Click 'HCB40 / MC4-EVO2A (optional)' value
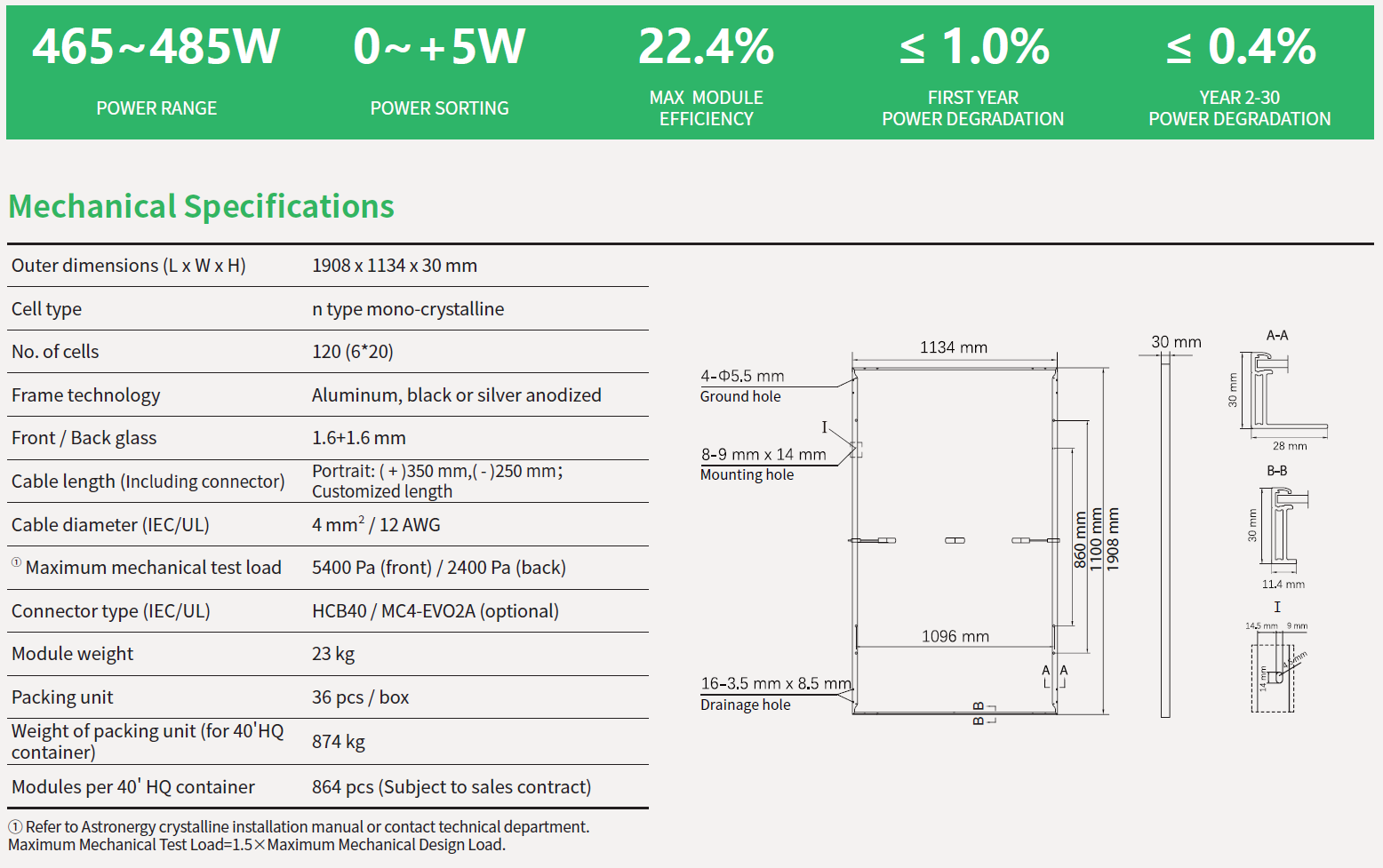Viewport: 1383px width, 868px height. click(436, 611)
